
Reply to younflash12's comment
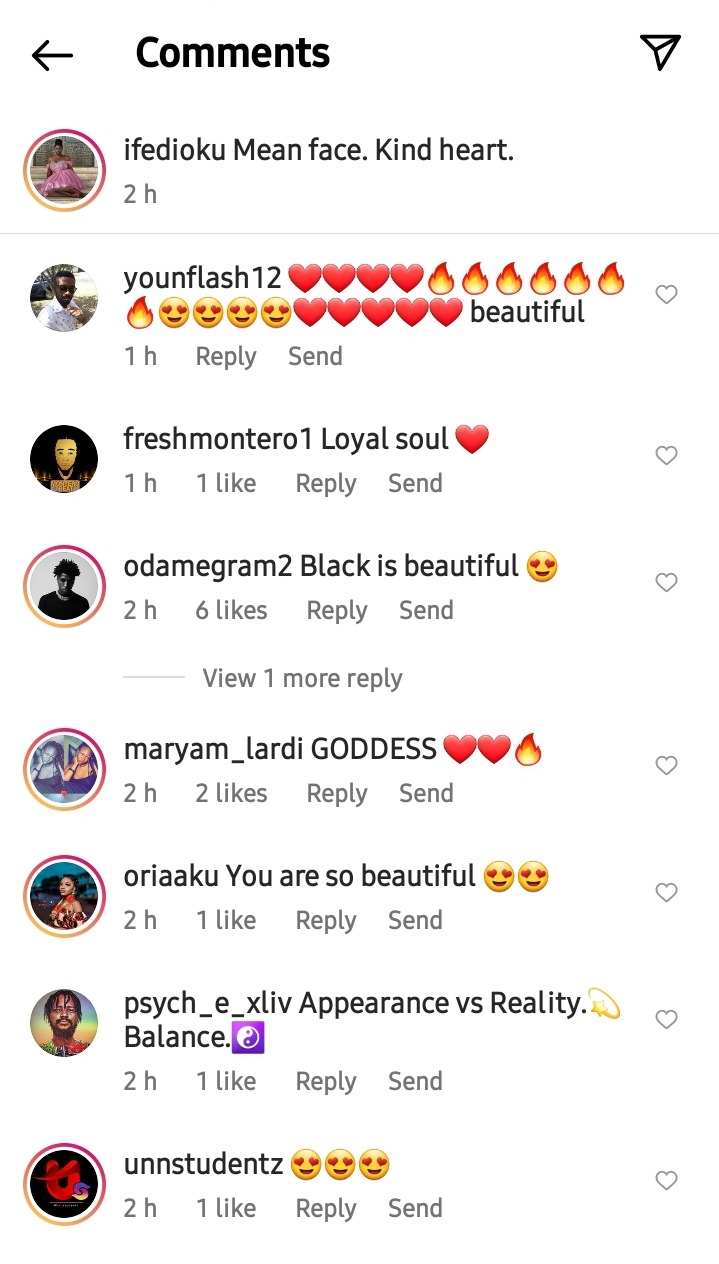(226, 356)
